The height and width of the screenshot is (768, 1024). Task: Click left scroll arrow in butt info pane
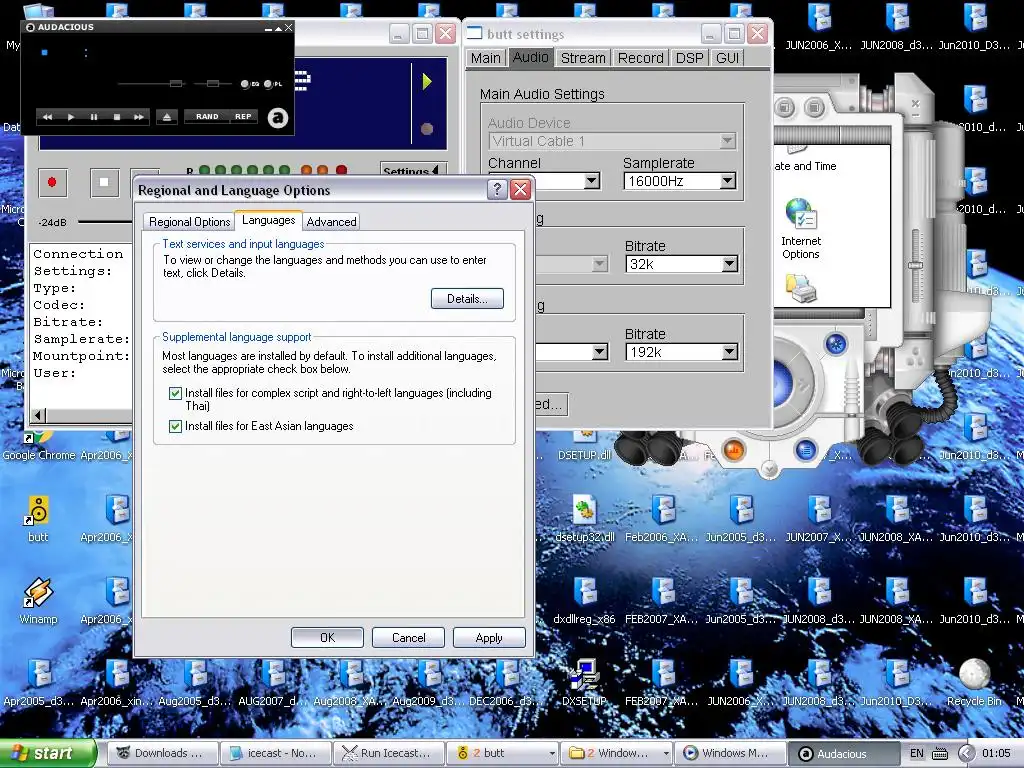(38, 415)
